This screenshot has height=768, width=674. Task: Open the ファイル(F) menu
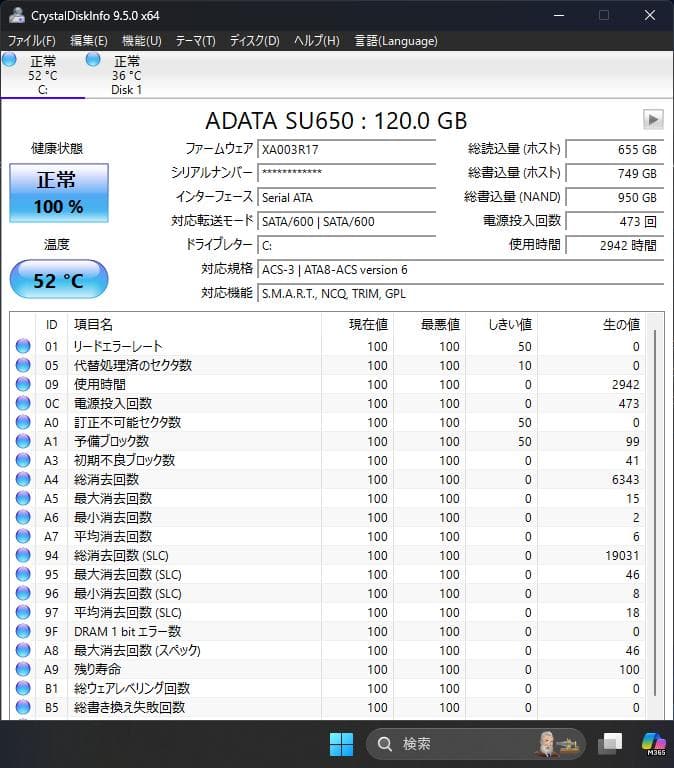point(31,41)
